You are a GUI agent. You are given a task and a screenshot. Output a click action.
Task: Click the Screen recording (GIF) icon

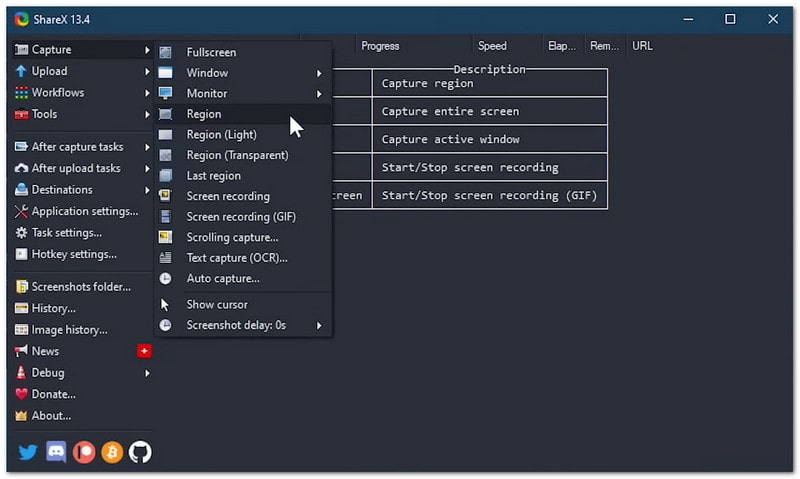165,216
